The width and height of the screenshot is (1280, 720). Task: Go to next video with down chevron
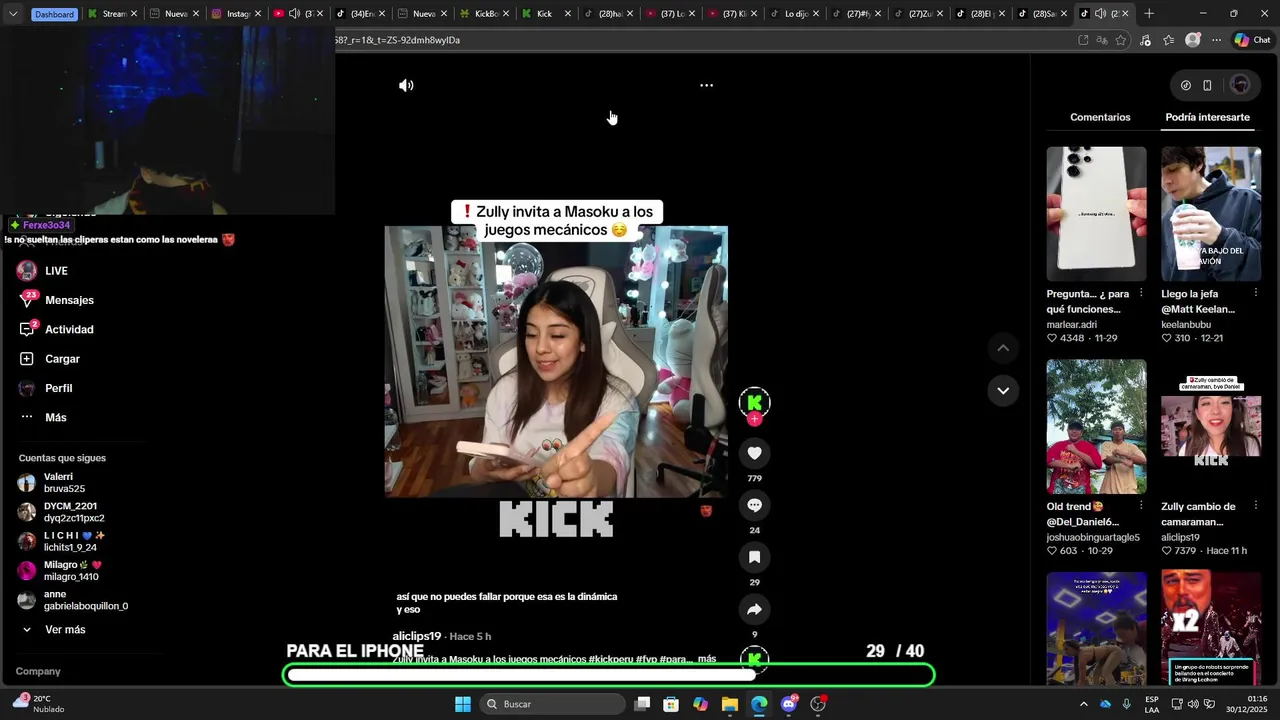1003,390
